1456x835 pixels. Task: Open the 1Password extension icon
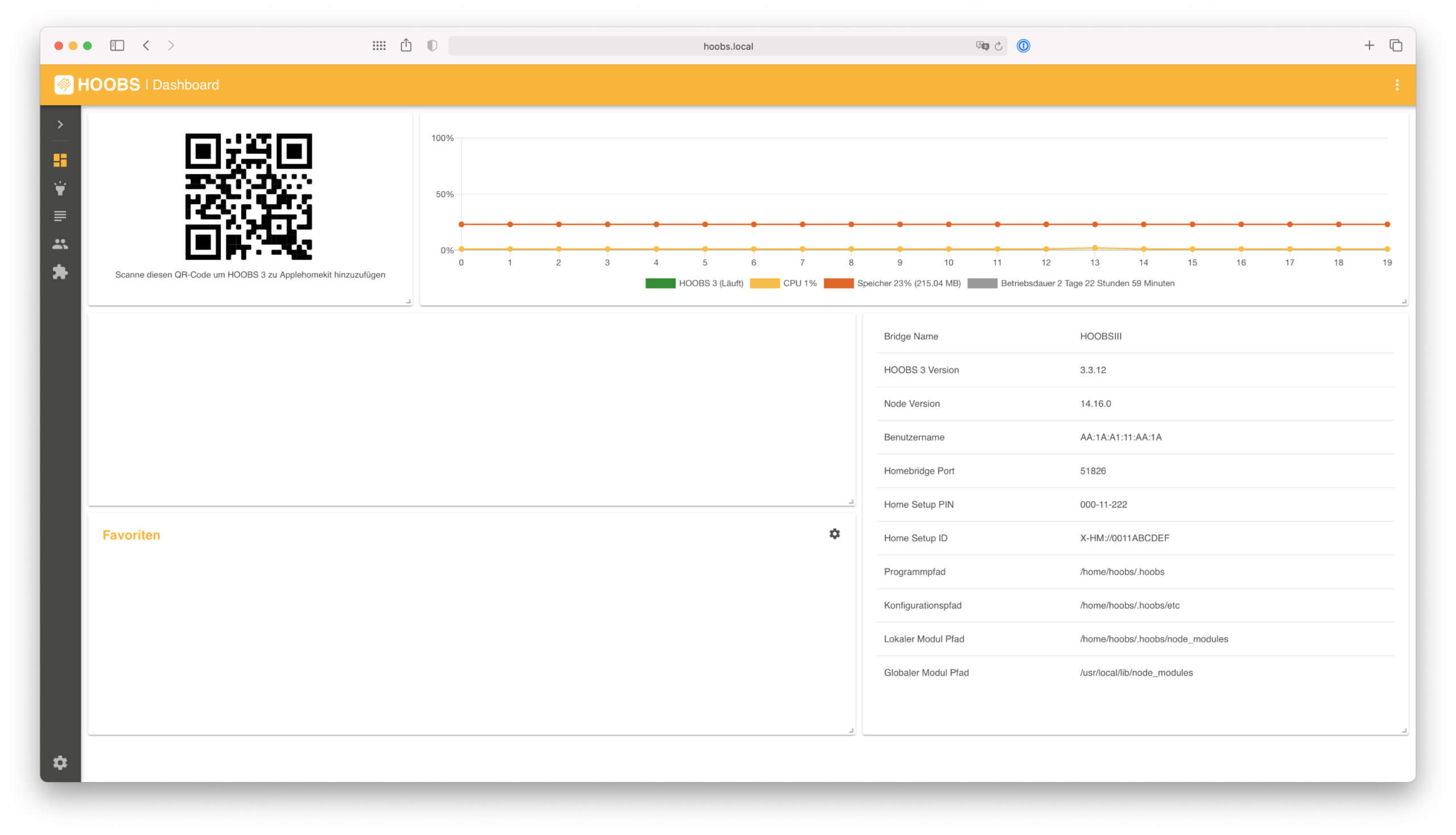1023,46
